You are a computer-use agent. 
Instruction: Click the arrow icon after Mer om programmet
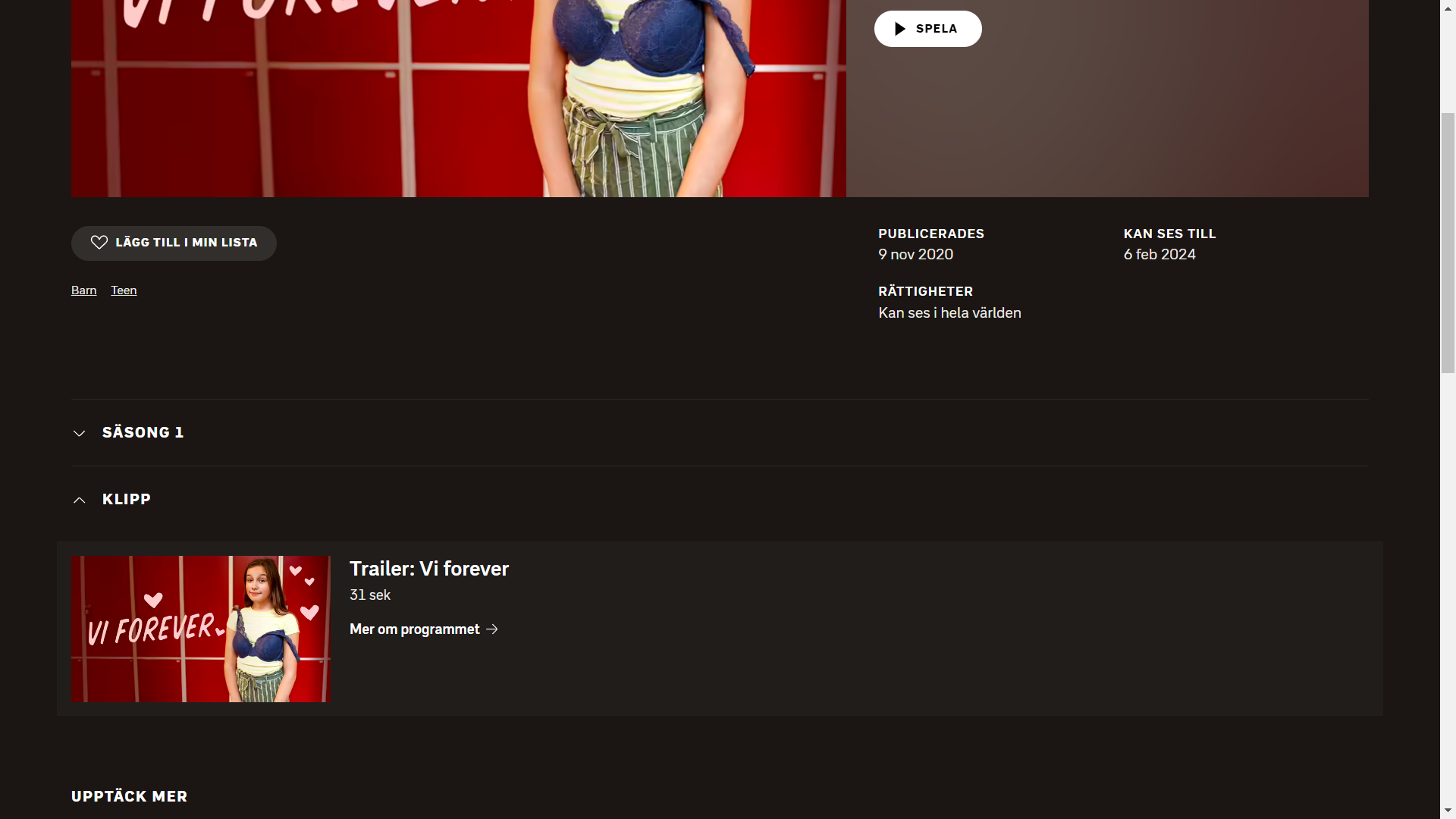click(492, 629)
